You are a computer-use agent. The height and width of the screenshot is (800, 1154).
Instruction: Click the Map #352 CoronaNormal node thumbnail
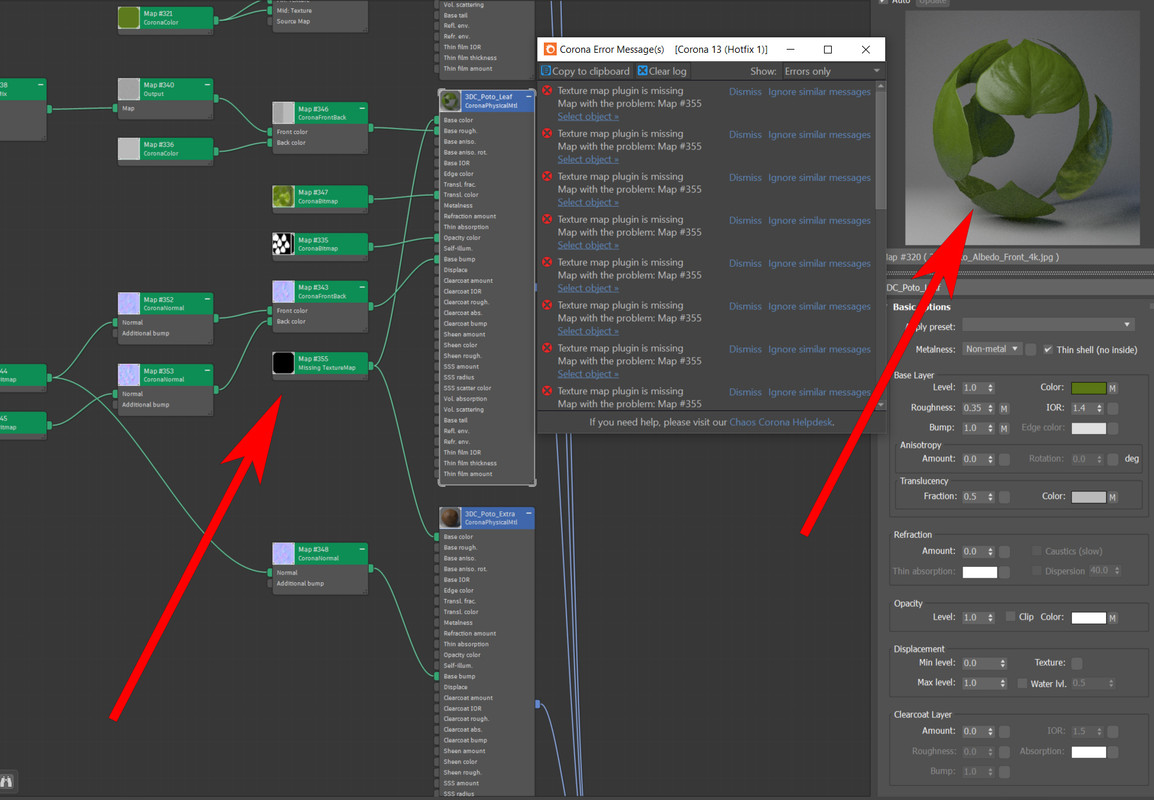click(129, 304)
